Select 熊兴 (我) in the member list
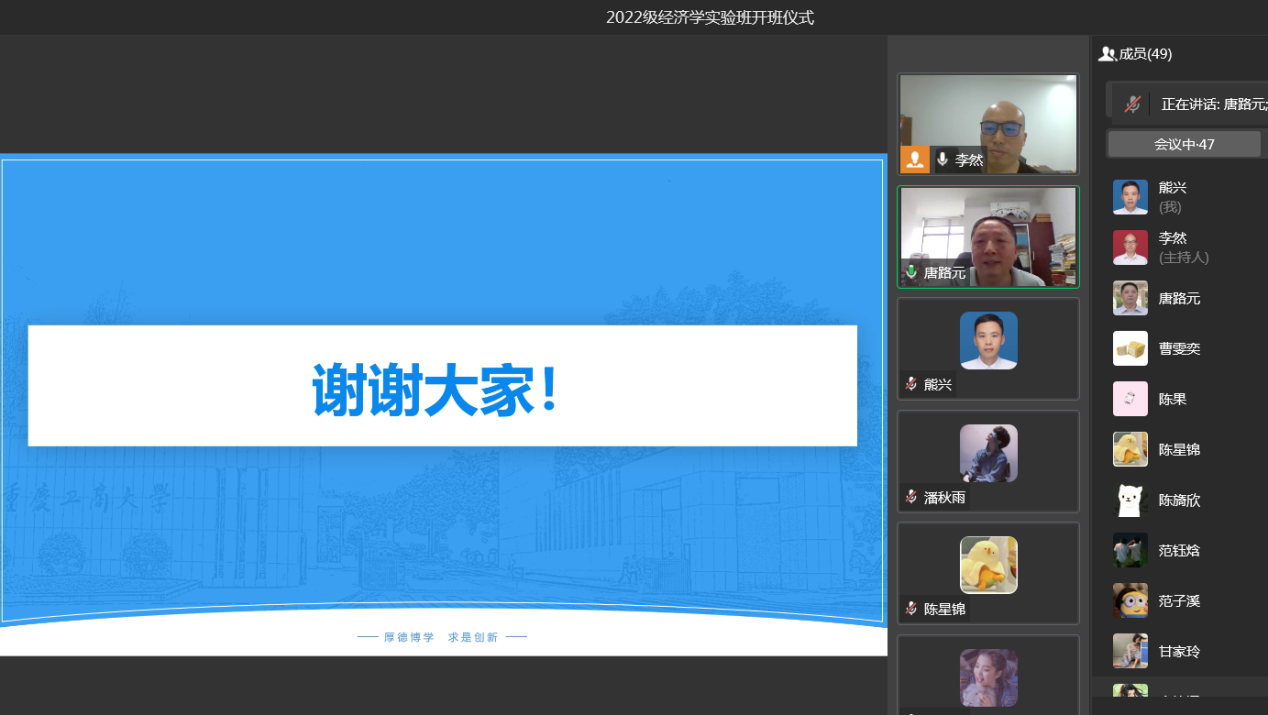The height and width of the screenshot is (715, 1268). tap(1172, 197)
